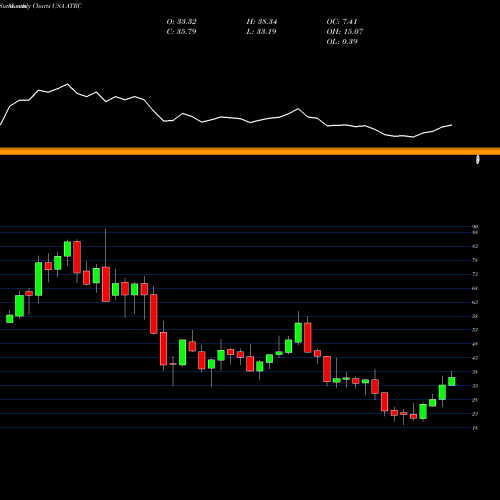
Task: Click the 62 price axis label
Action: [x=475, y=302]
